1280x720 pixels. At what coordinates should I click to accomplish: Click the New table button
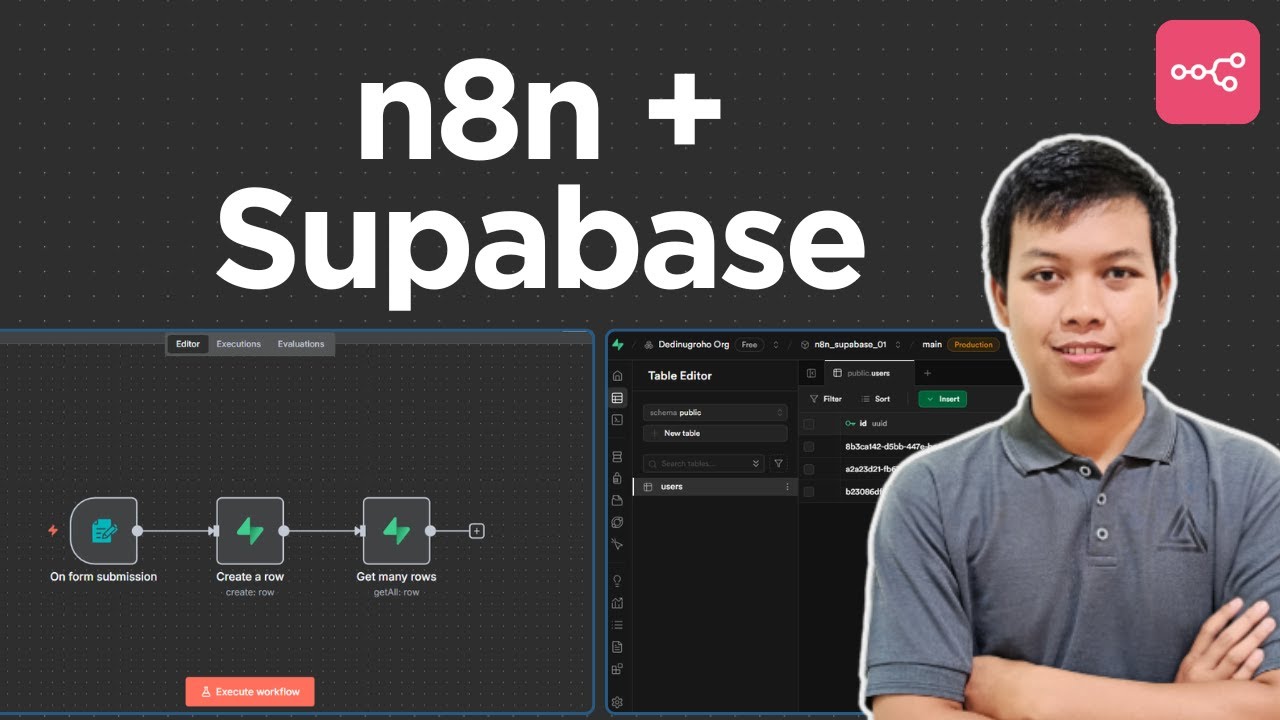pyautogui.click(x=715, y=433)
